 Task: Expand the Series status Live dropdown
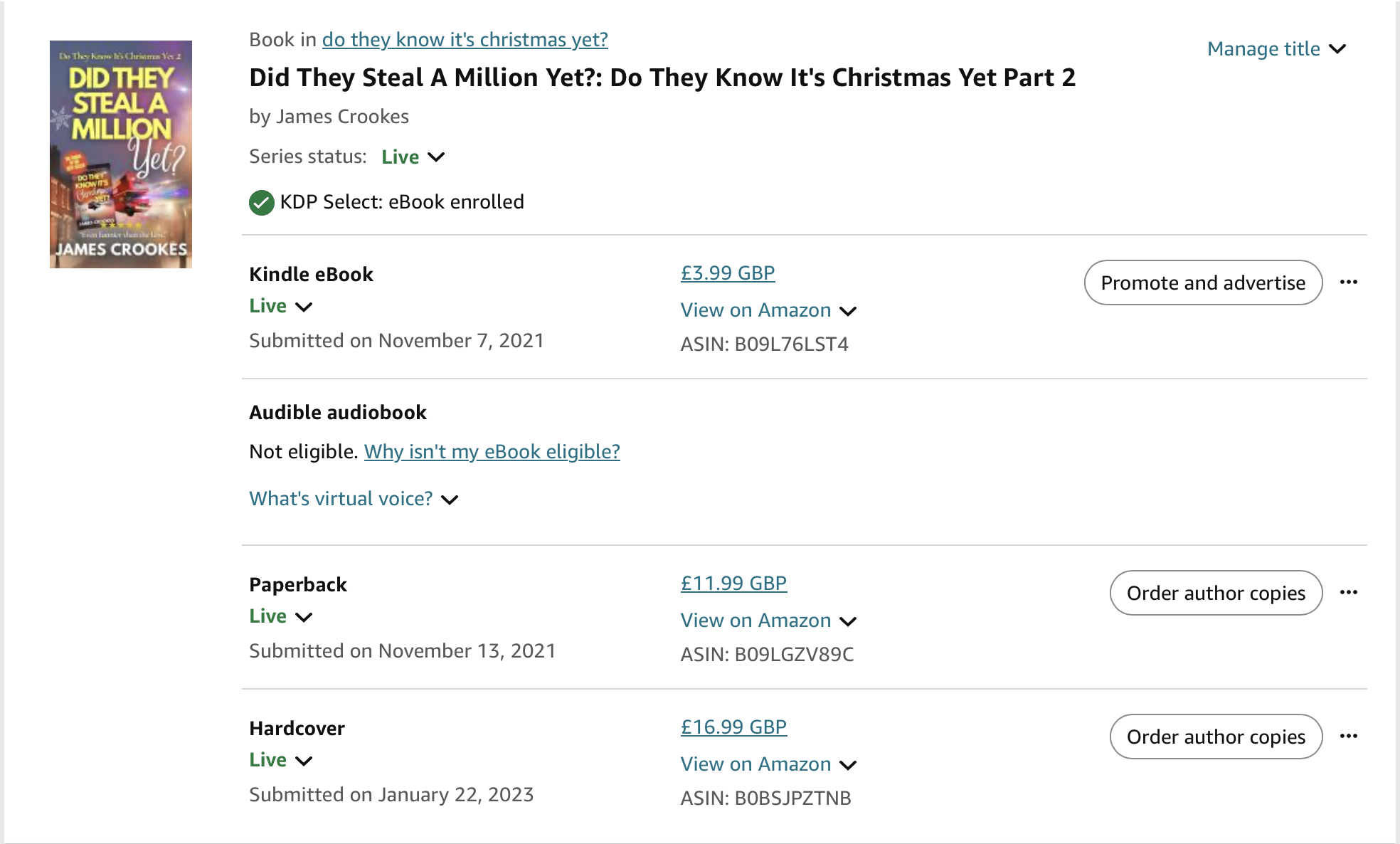click(413, 157)
